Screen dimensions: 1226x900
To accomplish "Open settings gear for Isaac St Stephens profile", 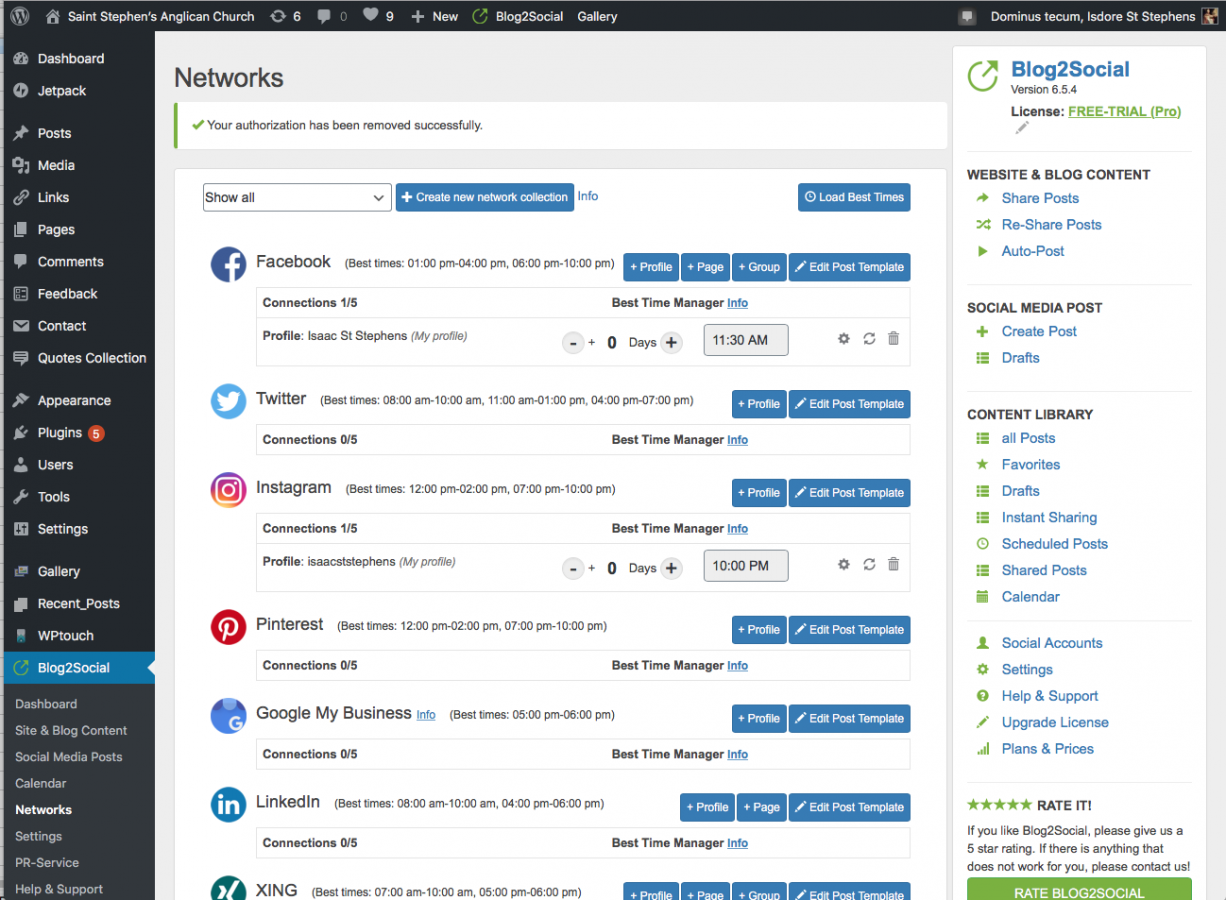I will [x=844, y=339].
